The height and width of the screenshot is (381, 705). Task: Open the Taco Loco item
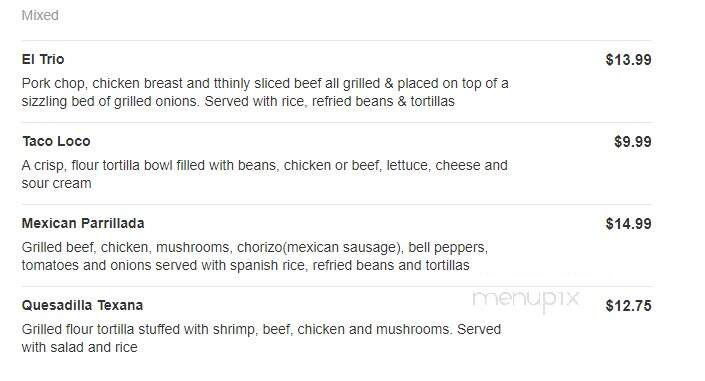click(x=56, y=141)
